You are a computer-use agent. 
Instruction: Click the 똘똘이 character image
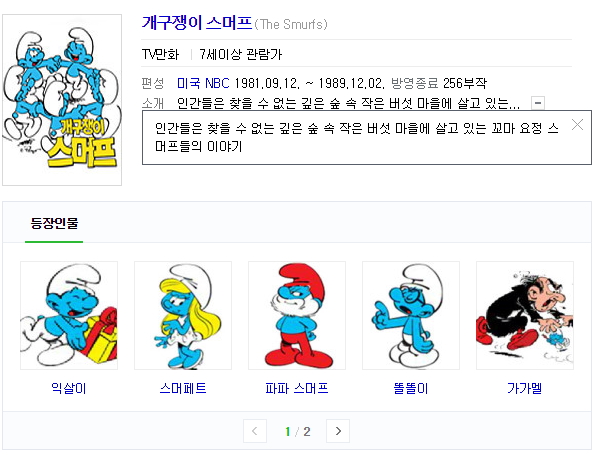pyautogui.click(x=411, y=315)
